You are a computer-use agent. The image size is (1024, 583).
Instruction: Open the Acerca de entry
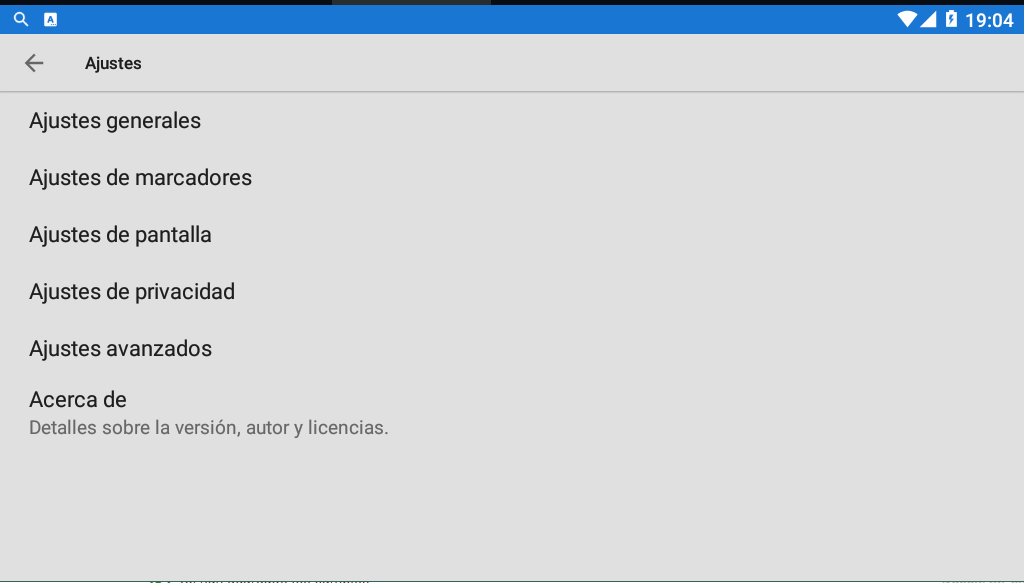pyautogui.click(x=78, y=400)
